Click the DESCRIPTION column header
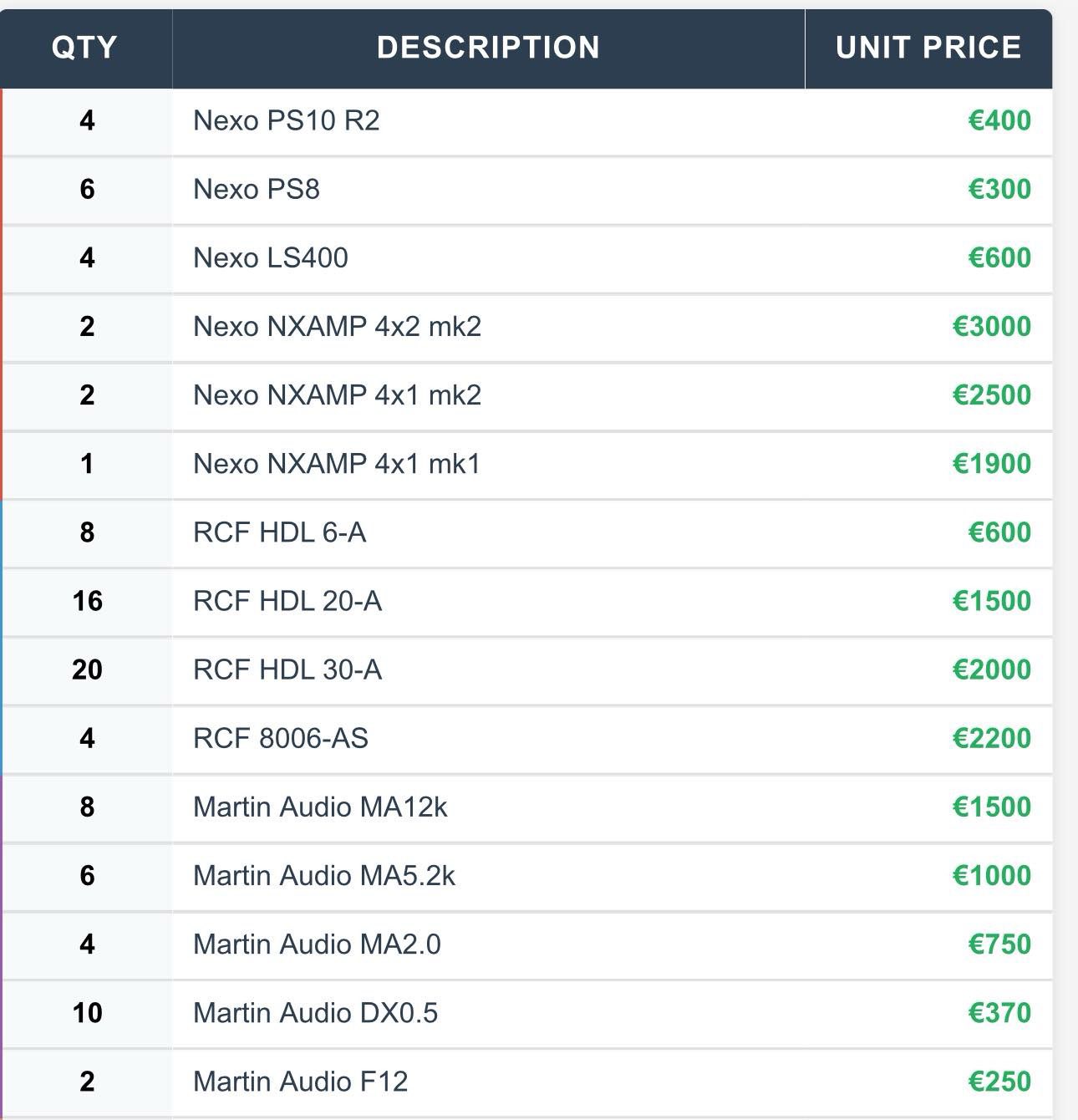Image resolution: width=1078 pixels, height=1120 pixels. [x=488, y=48]
